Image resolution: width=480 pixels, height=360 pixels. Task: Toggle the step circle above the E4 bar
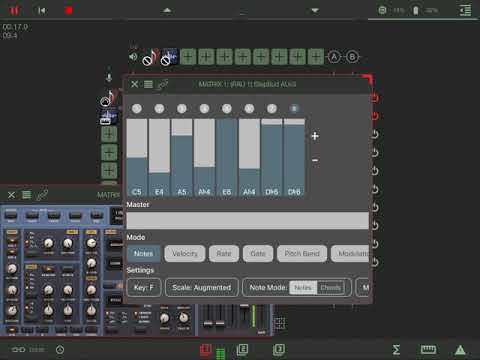(x=159, y=109)
